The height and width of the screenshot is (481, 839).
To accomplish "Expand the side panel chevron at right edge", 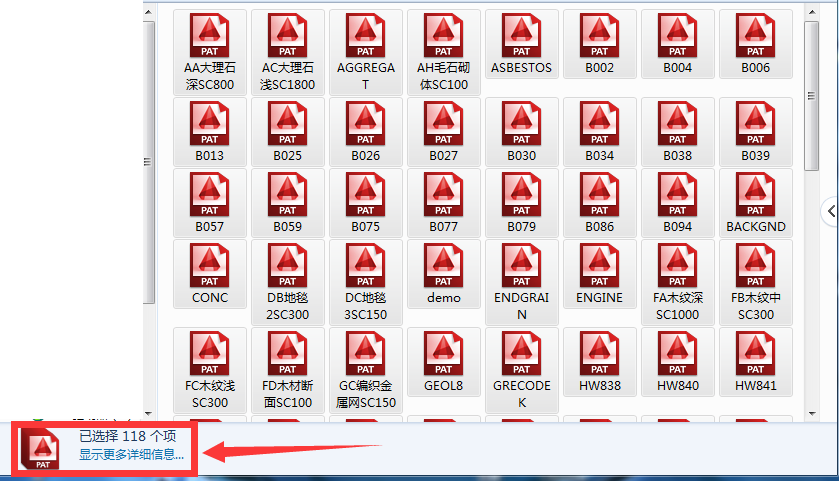I will [x=830, y=211].
